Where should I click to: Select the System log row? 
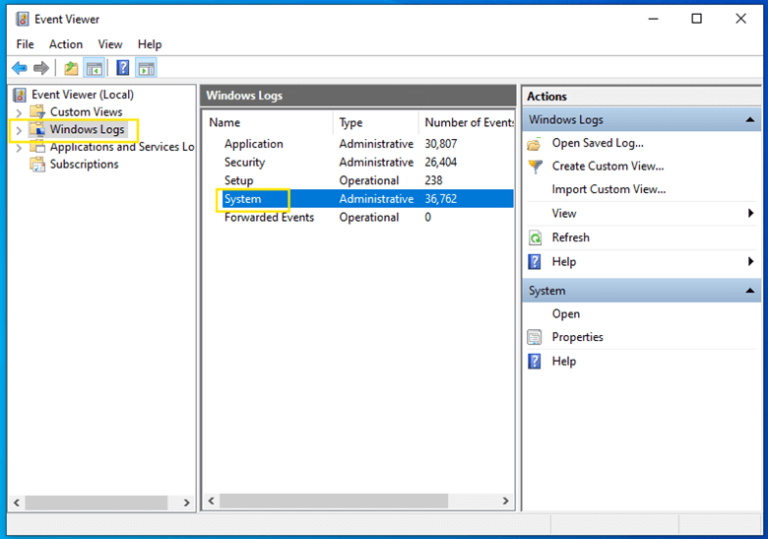(359, 199)
